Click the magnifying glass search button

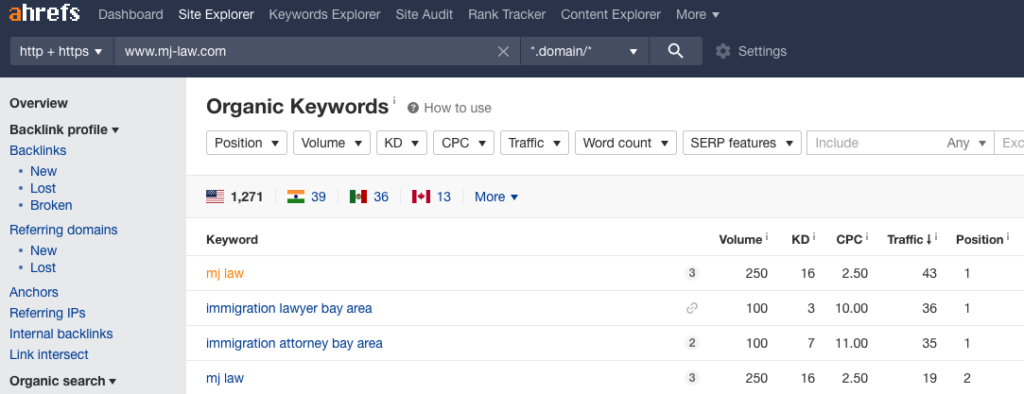(x=676, y=51)
